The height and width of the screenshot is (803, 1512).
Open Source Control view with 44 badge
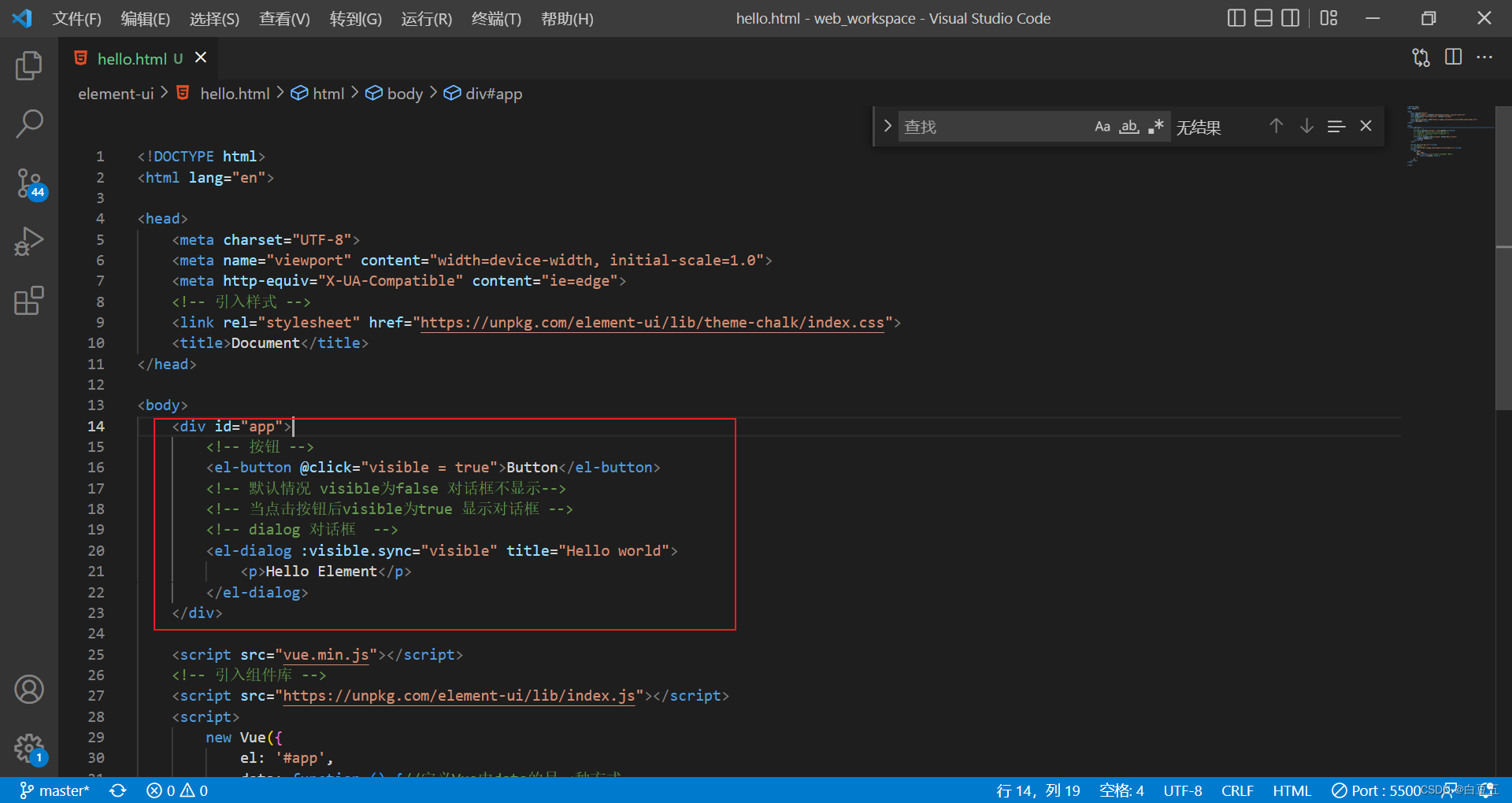(31, 183)
